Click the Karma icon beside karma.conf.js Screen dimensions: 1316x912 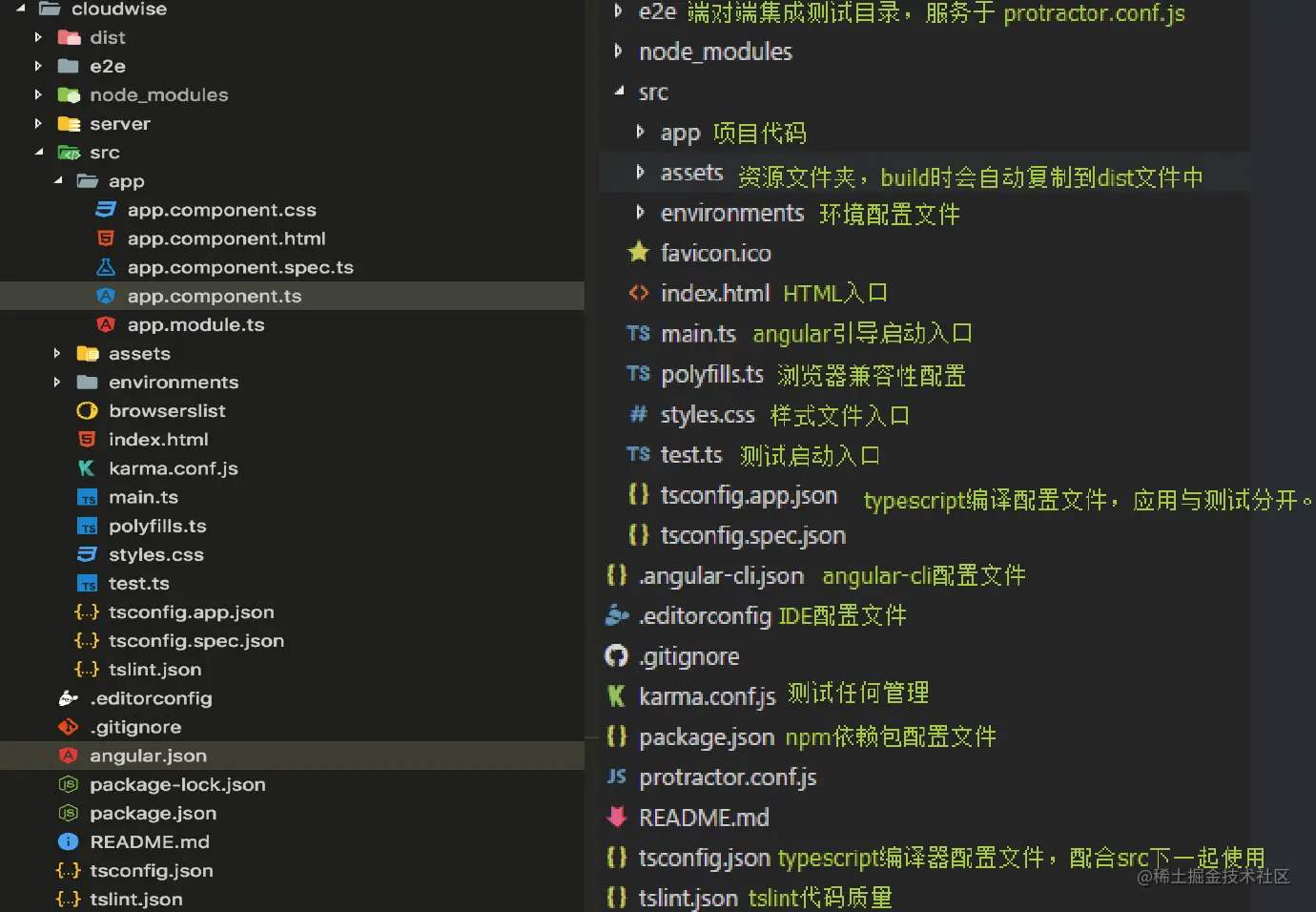87,468
